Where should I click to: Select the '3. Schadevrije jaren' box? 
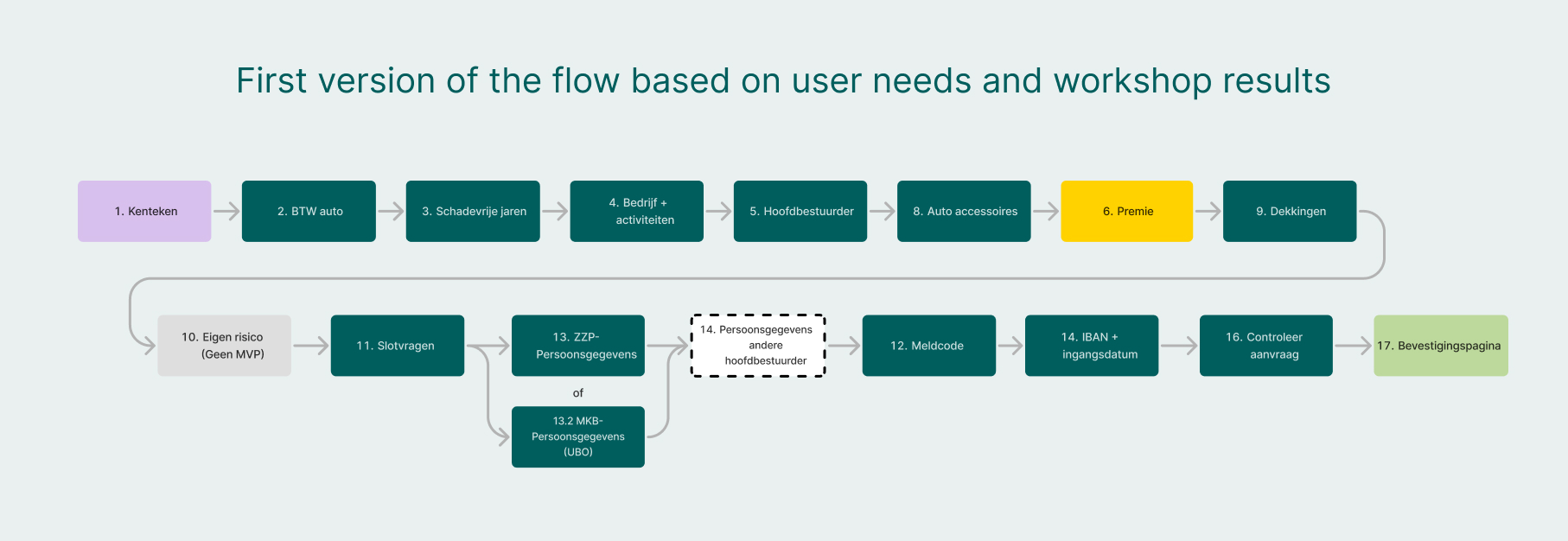473,211
